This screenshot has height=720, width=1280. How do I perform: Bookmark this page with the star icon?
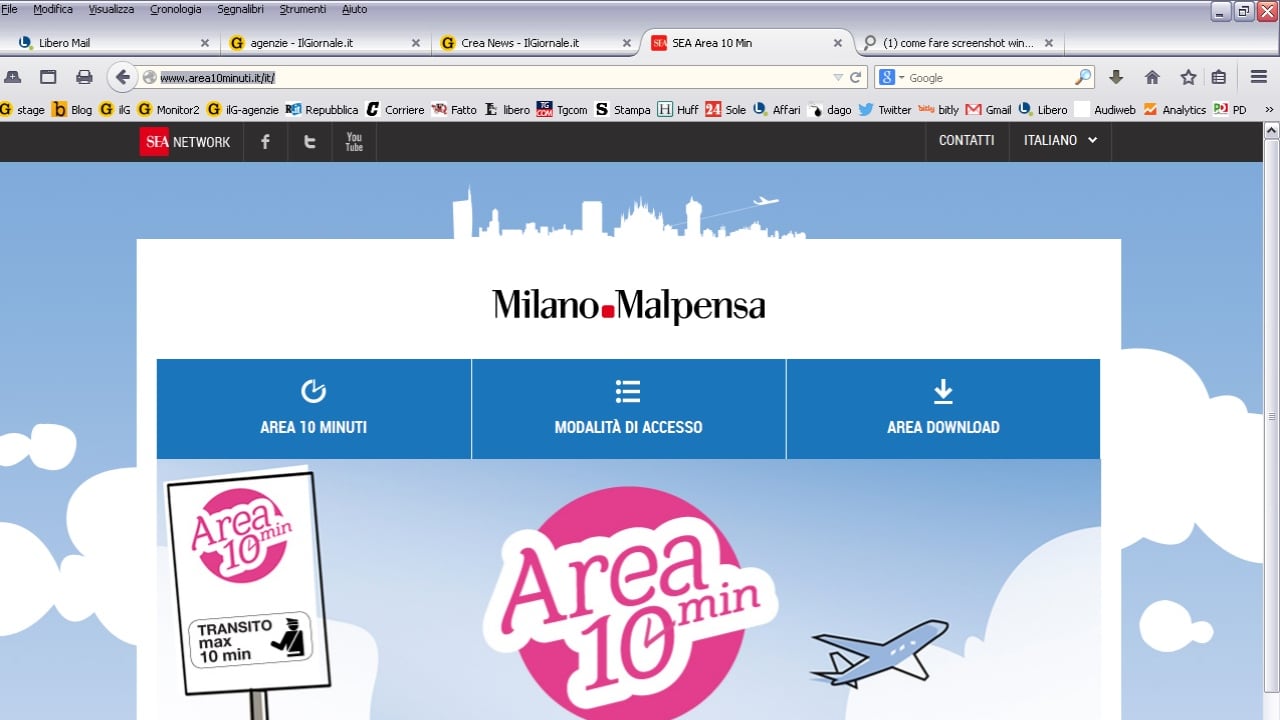tap(1188, 77)
